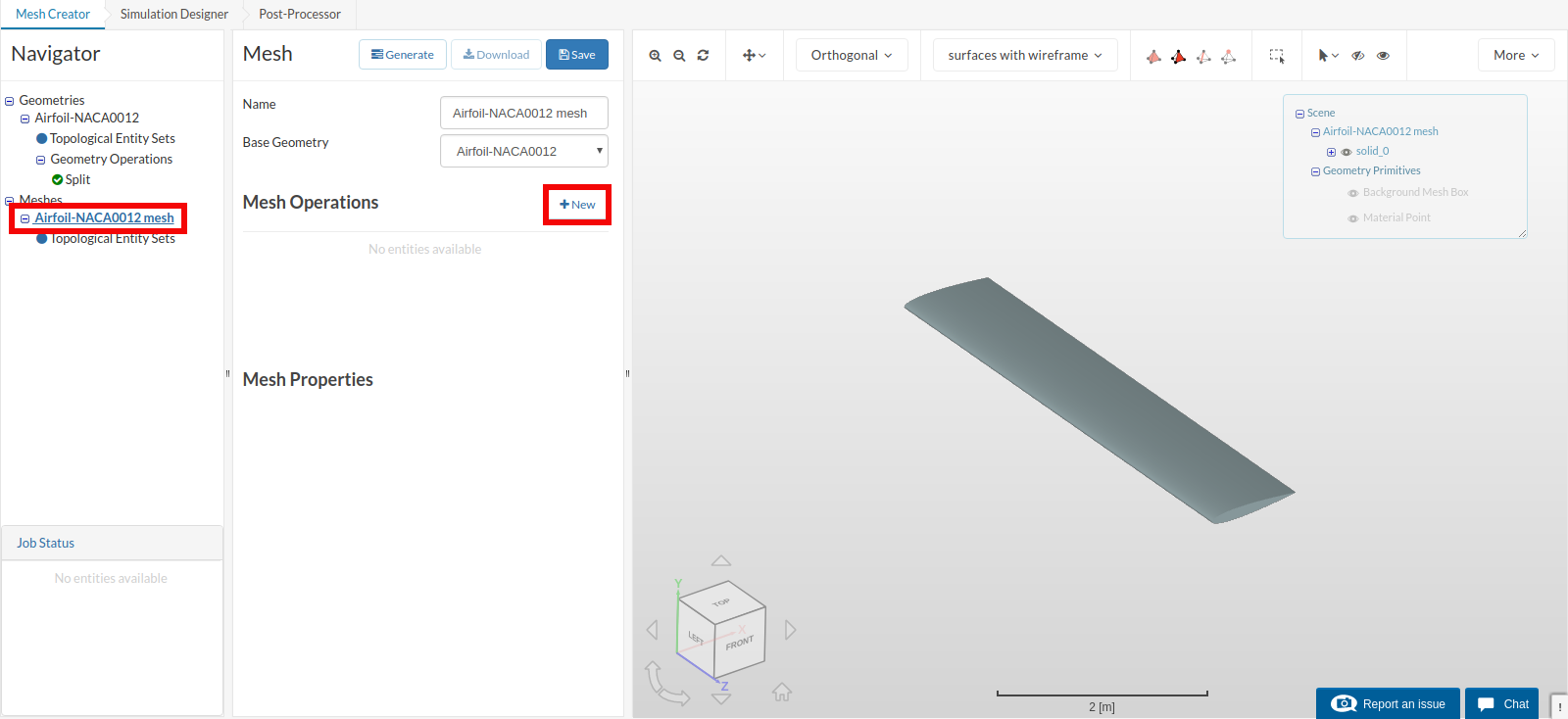Collapse Airfoil-NACA0012 mesh in the scene tree

(x=1315, y=132)
